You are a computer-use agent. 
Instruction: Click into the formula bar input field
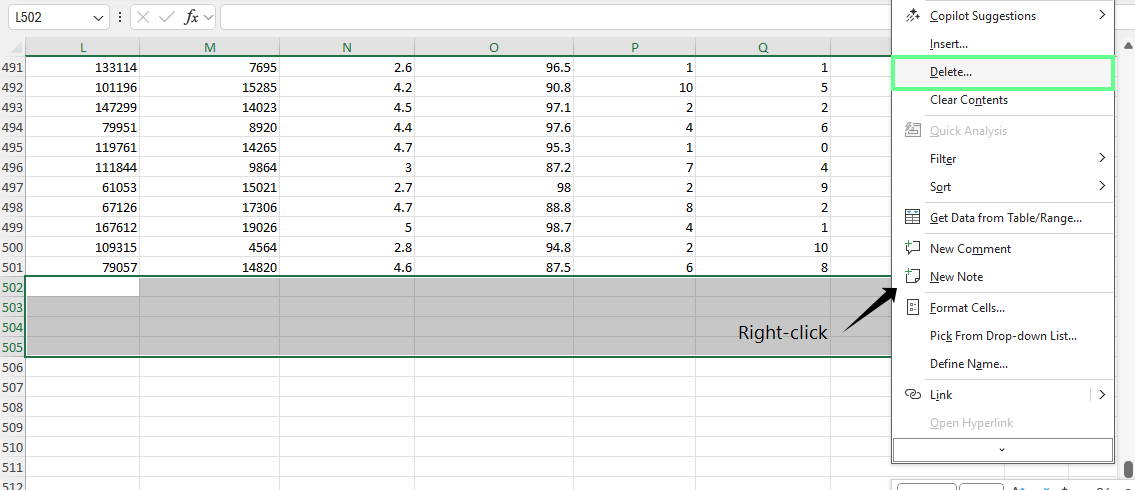pyautogui.click(x=554, y=17)
